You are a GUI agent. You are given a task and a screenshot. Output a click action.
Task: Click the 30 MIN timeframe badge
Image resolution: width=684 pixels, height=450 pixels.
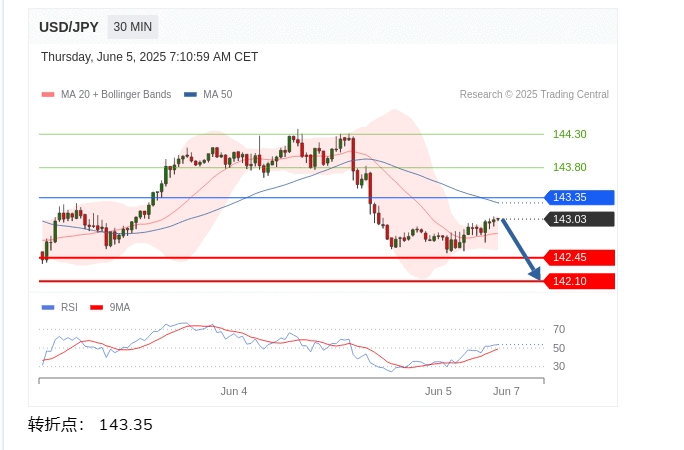(x=133, y=27)
